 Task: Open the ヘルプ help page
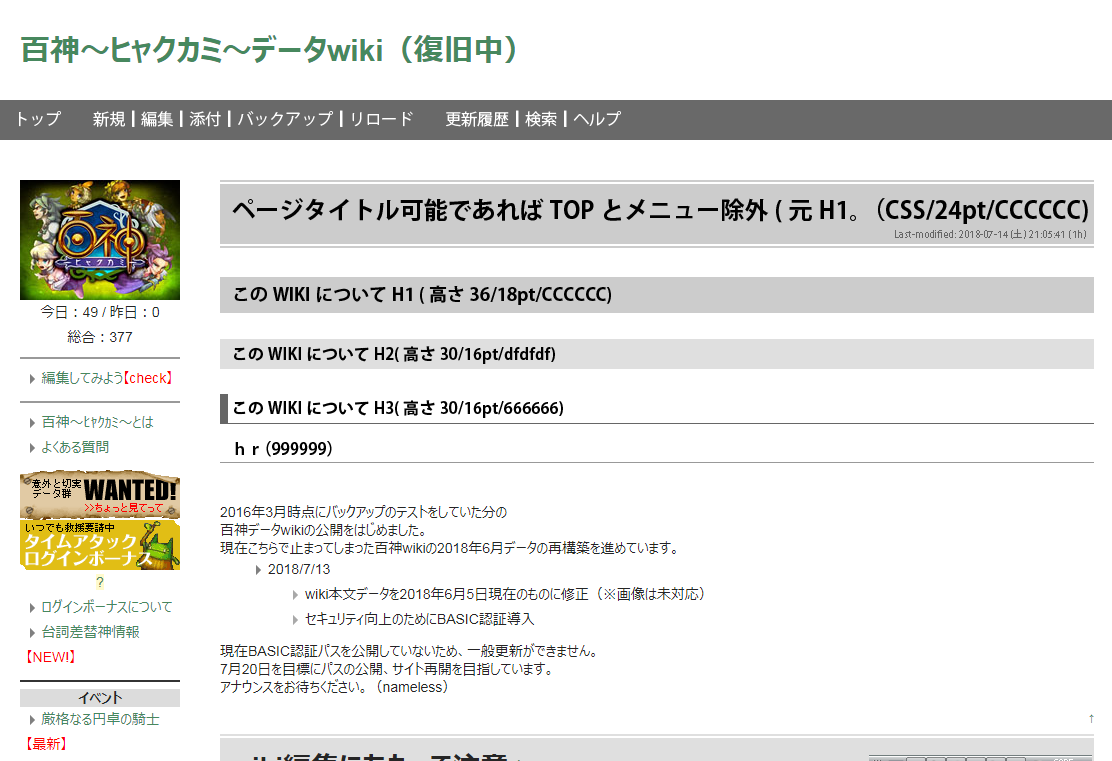[x=597, y=119]
